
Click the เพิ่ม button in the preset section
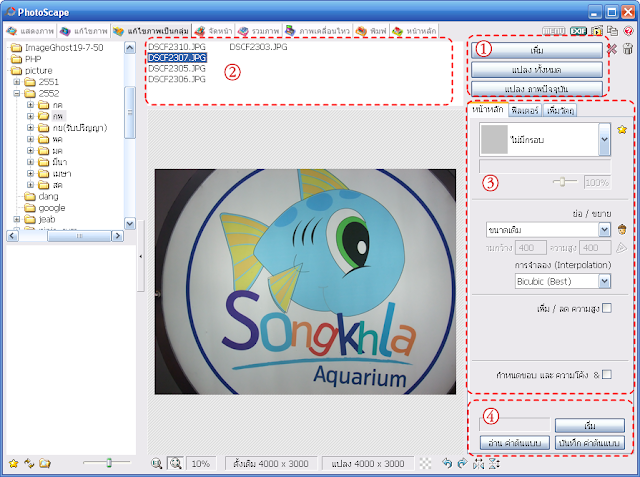[x=589, y=426]
